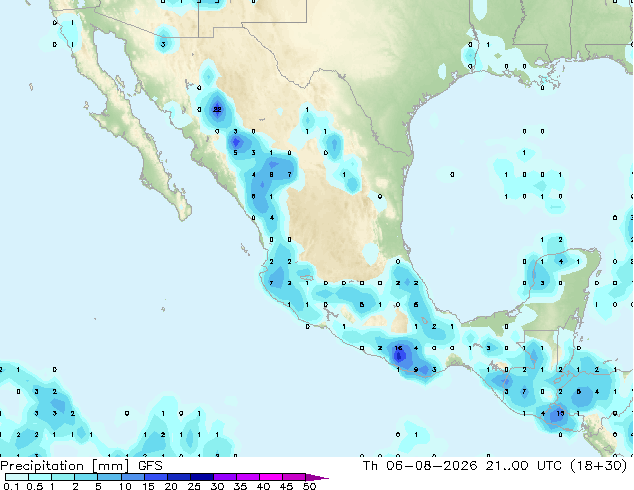
Task: Click the legend label "10"
Action: click(125, 486)
